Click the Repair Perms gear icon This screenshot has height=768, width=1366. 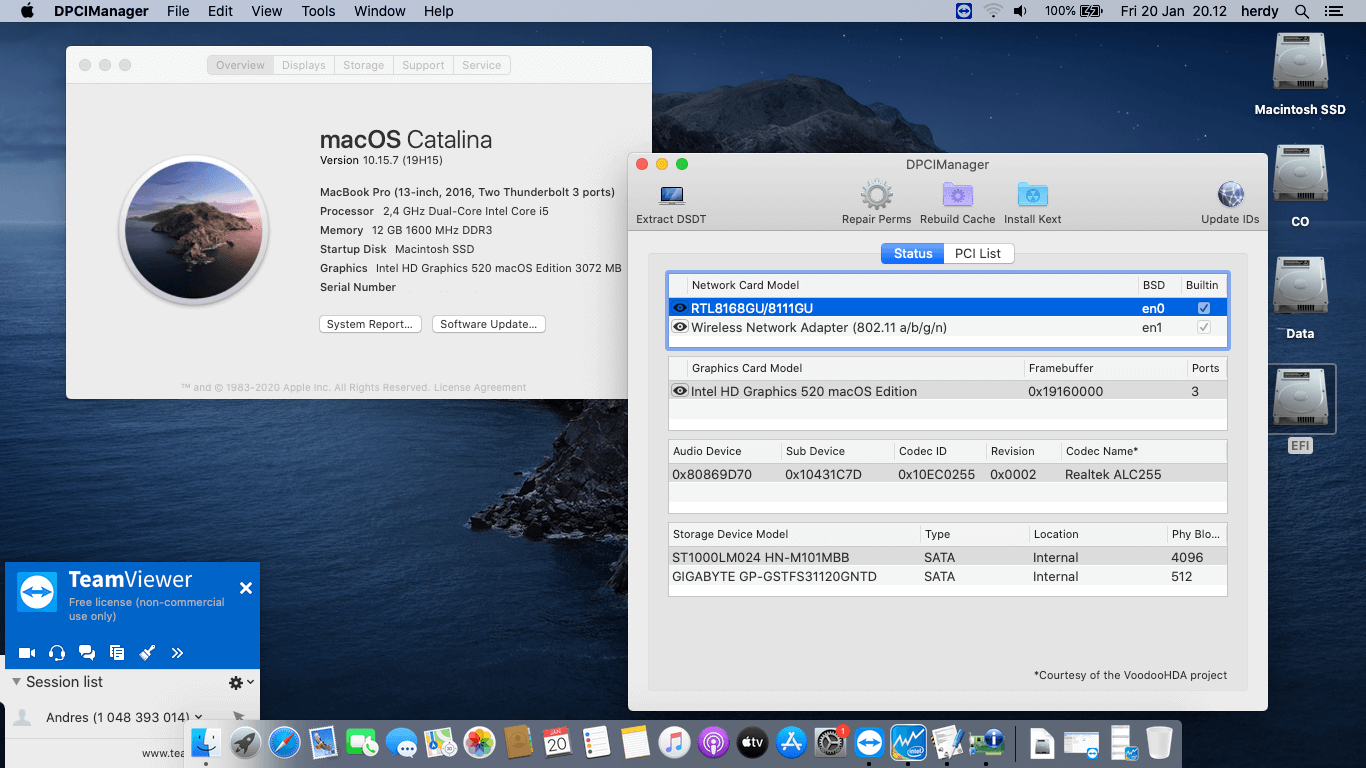(x=876, y=195)
